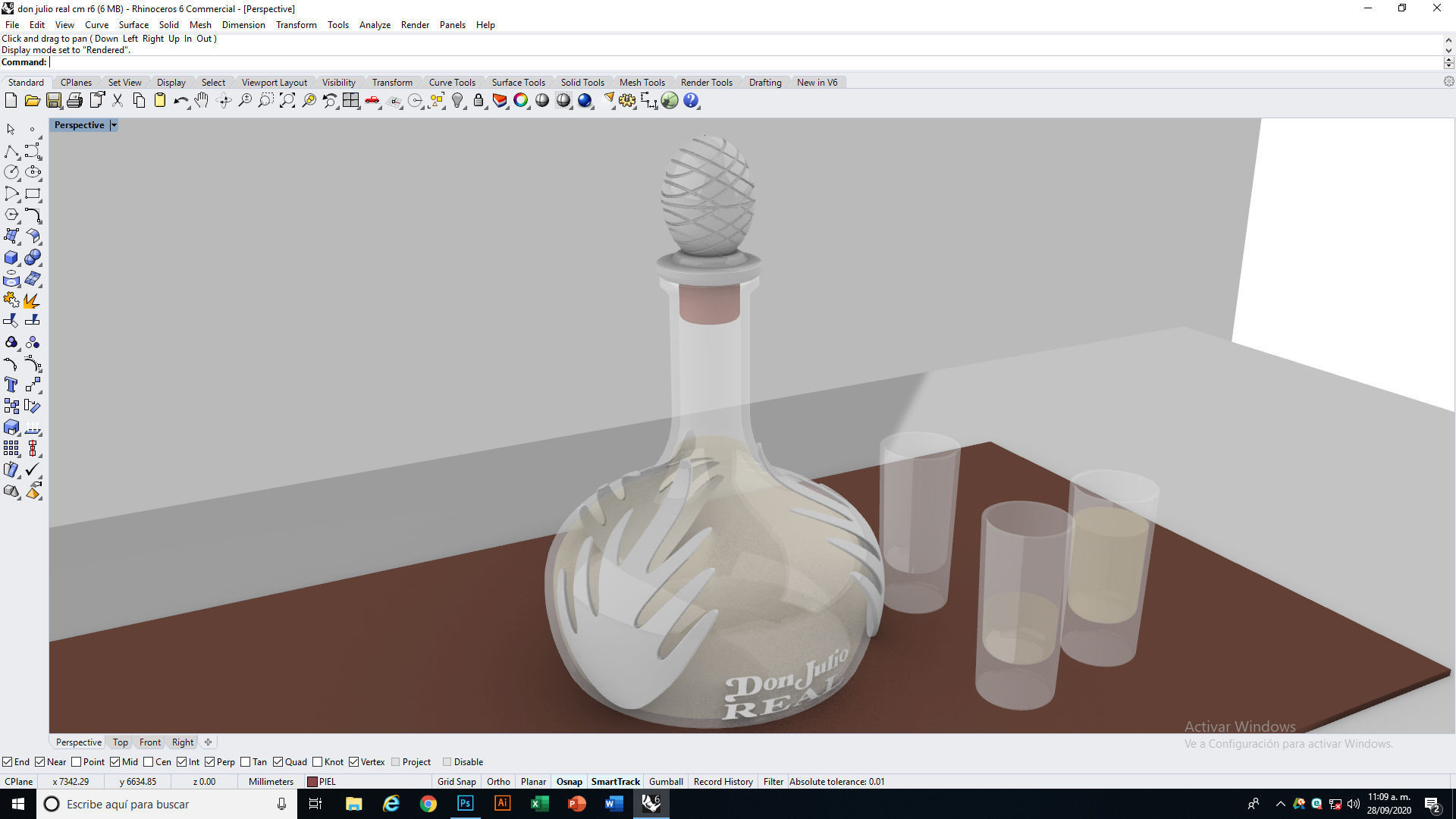Click the light bulb Show/Hide icon

coord(457,100)
